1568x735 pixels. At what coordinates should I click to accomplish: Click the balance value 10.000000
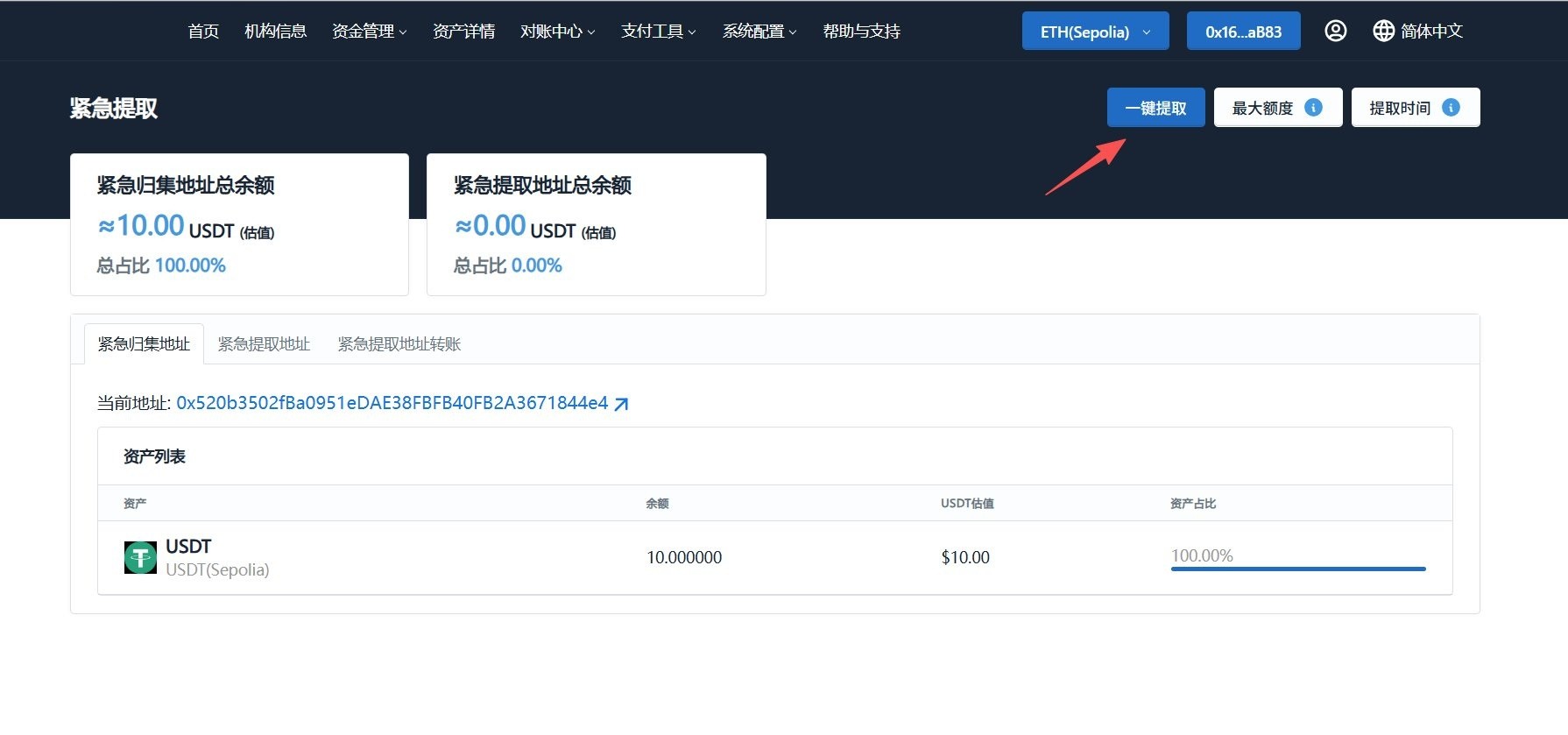[684, 557]
